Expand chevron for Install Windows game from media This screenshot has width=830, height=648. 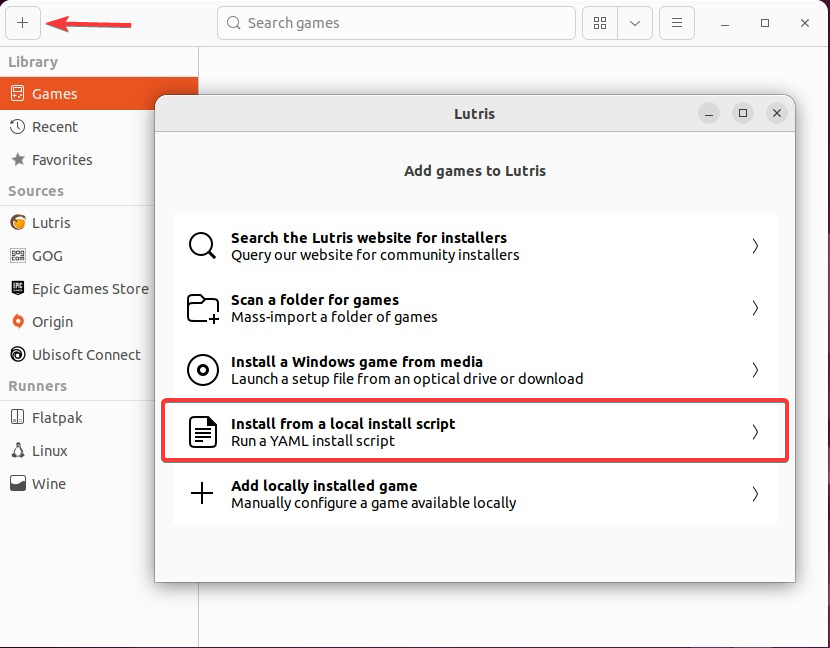pos(755,370)
